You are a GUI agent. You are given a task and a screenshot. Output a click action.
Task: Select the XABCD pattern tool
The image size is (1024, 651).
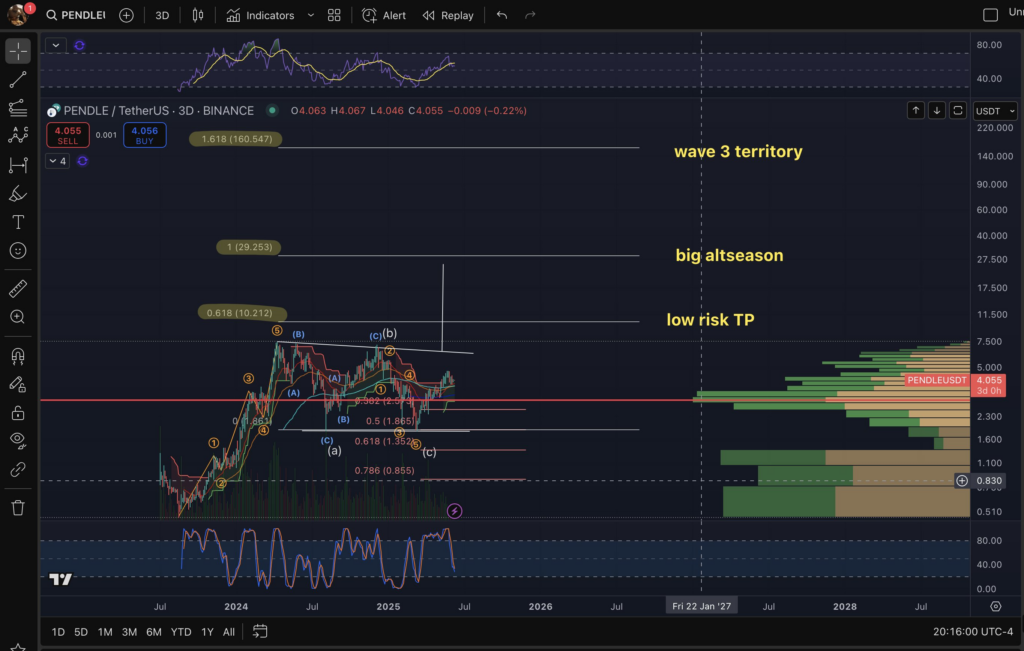tap(18, 136)
